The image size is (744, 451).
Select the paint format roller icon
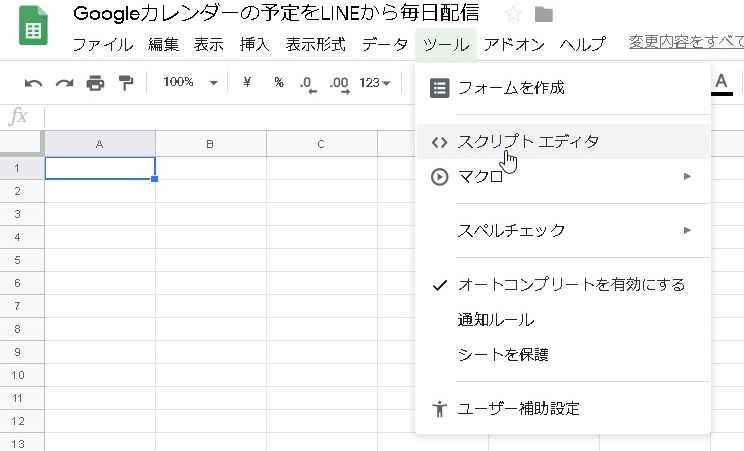[x=126, y=82]
